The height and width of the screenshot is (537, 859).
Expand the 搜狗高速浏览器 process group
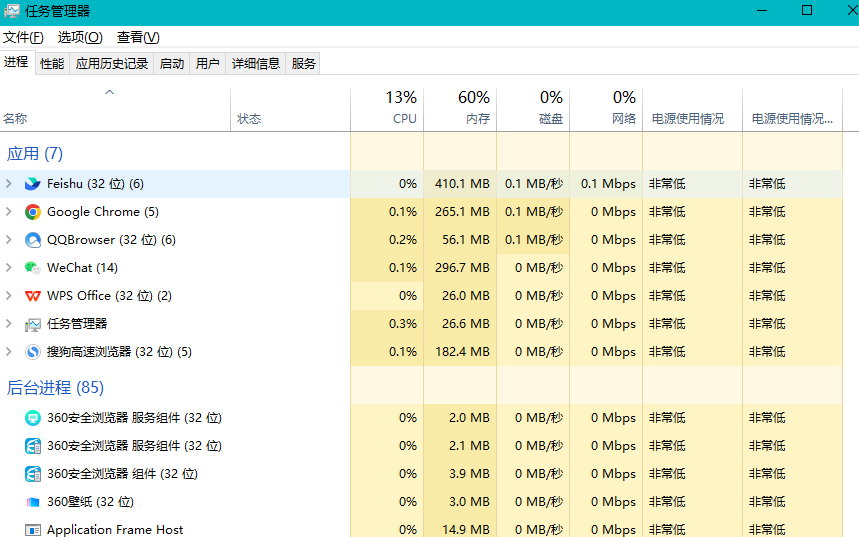coord(9,351)
